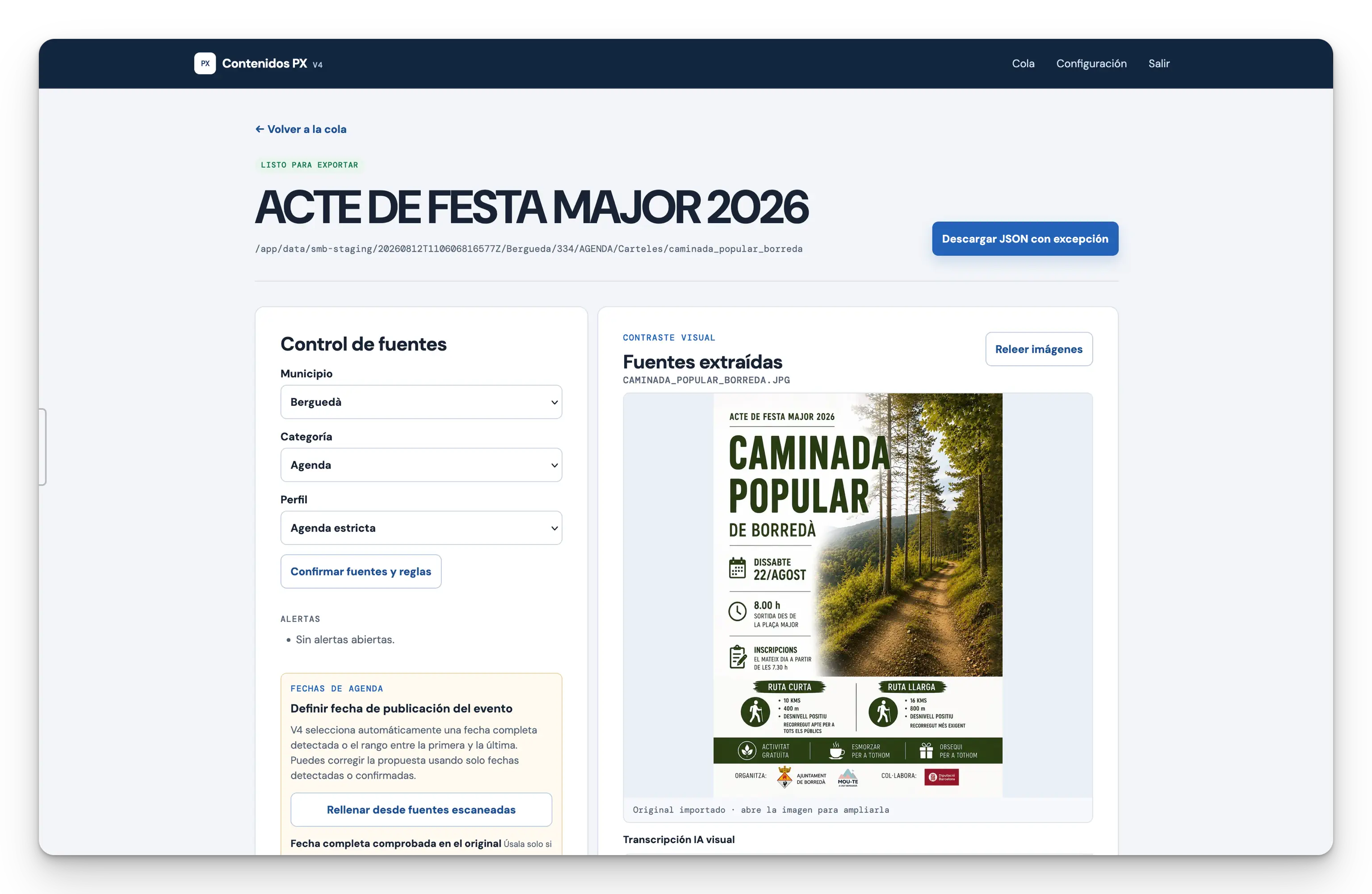The image size is (1372, 894).
Task: Click the Releer imágenes button
Action: 1038,349
